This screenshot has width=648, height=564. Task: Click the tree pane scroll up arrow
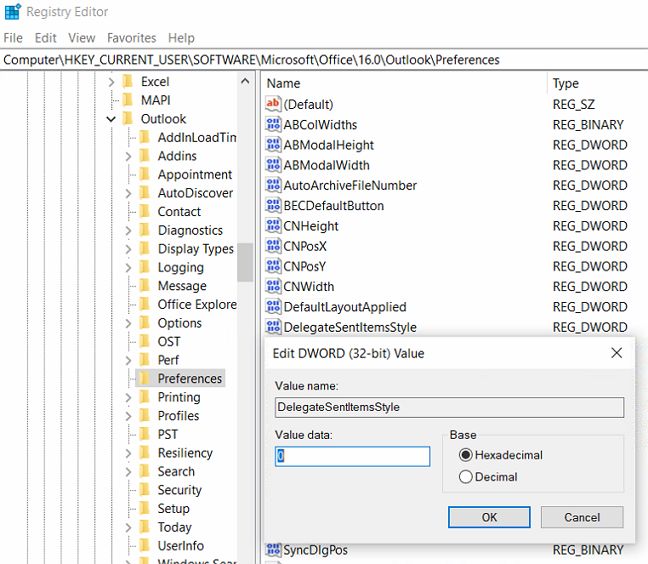tap(245, 81)
